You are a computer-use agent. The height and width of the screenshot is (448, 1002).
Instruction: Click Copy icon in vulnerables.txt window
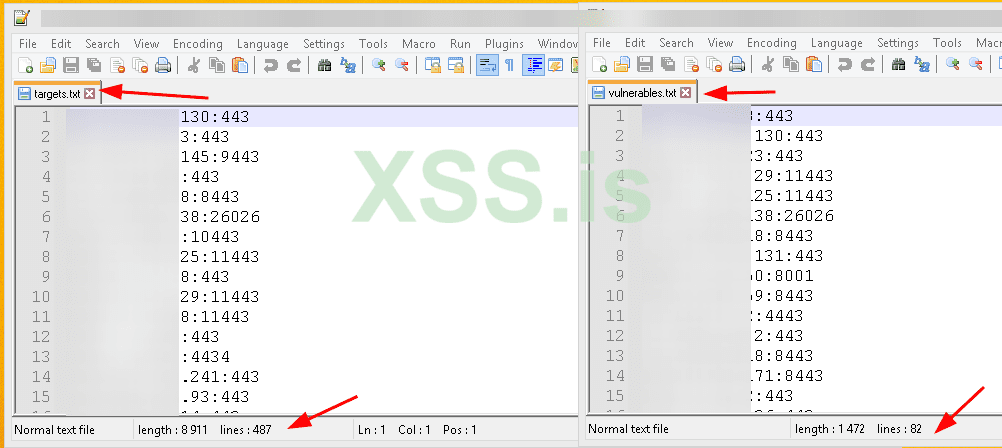791,64
